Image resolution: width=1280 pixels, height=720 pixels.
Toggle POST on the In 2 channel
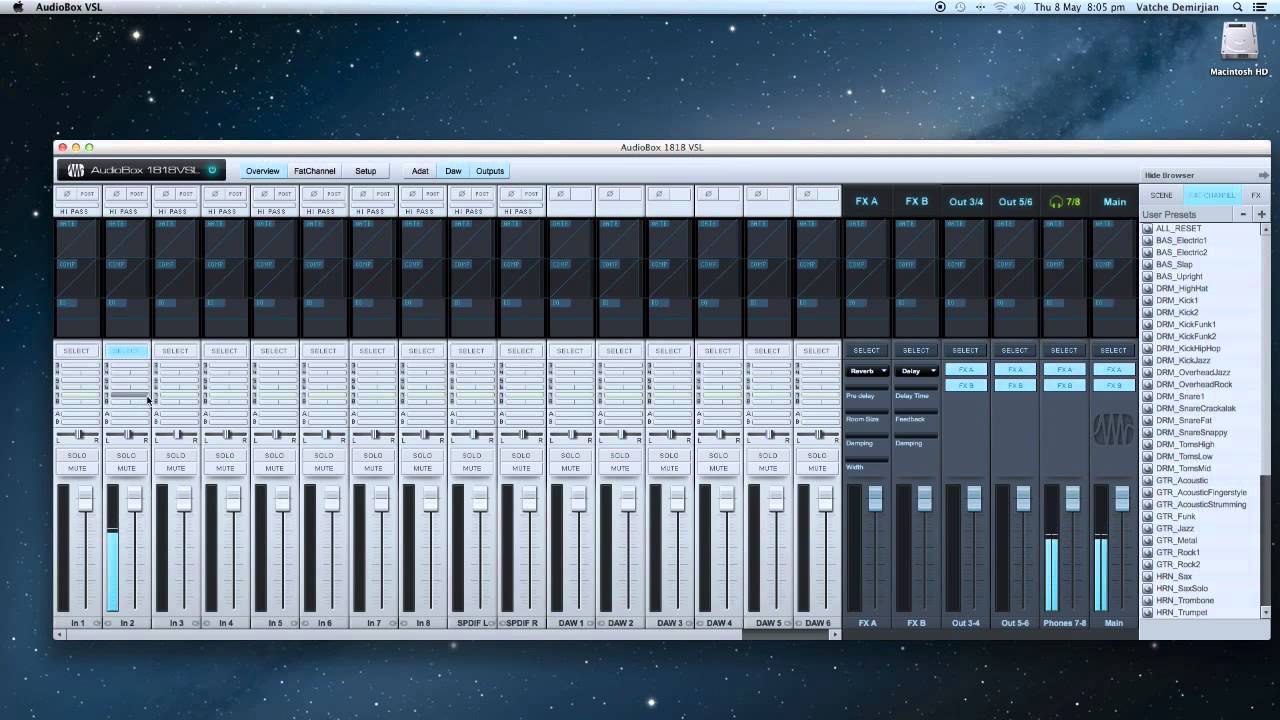[x=136, y=194]
